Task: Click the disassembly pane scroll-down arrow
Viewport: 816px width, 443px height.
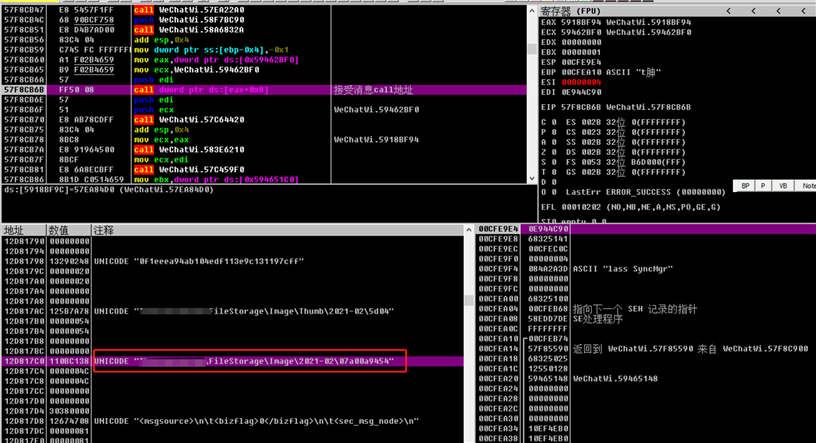Action: pyautogui.click(x=532, y=179)
